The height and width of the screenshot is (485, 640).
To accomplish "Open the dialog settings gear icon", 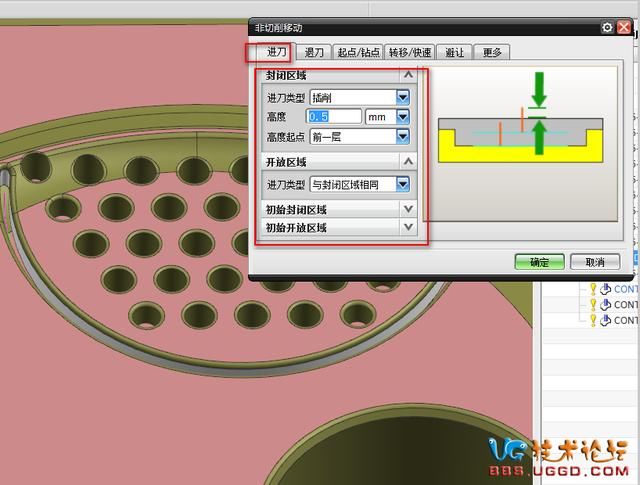I will pyautogui.click(x=607, y=27).
